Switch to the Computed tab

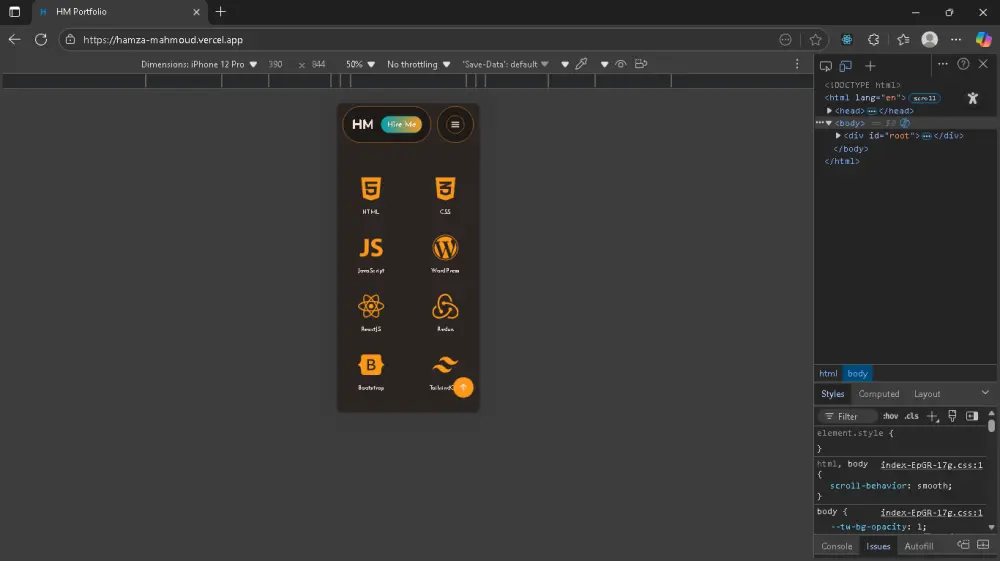click(878, 394)
